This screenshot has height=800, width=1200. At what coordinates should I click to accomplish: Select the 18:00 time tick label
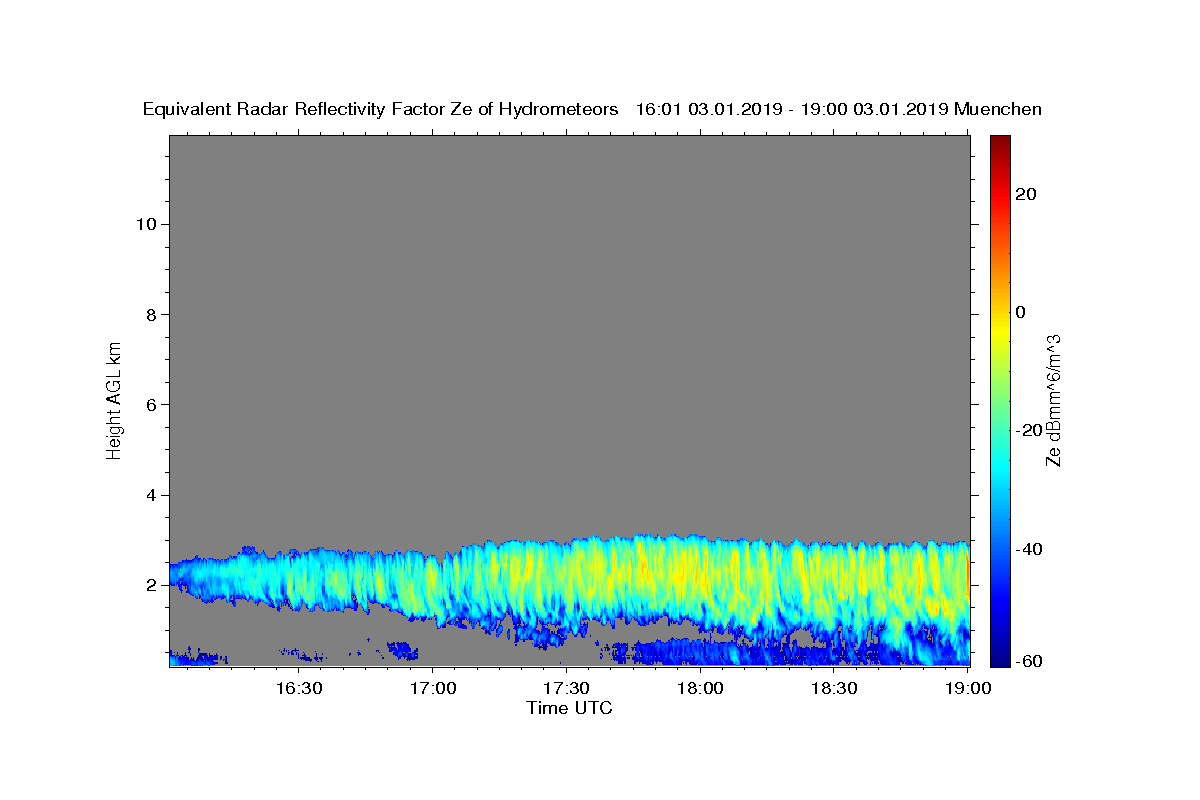pyautogui.click(x=700, y=688)
